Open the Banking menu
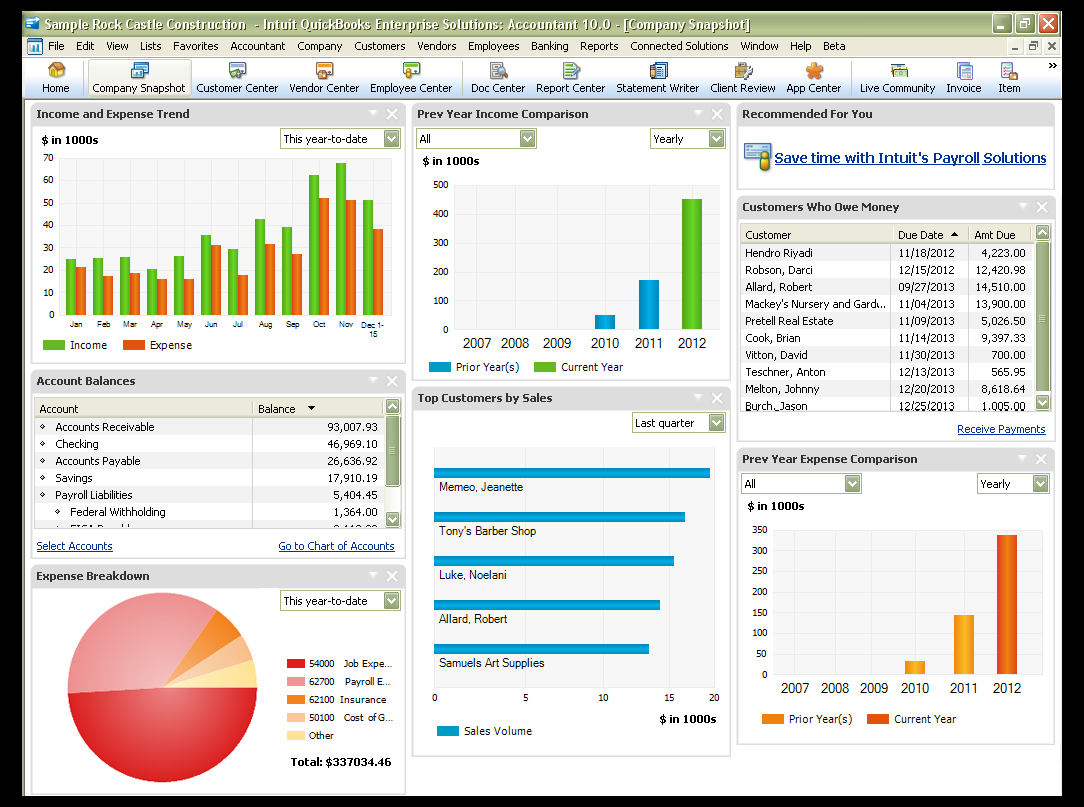Viewport: 1084px width, 807px height. [550, 46]
